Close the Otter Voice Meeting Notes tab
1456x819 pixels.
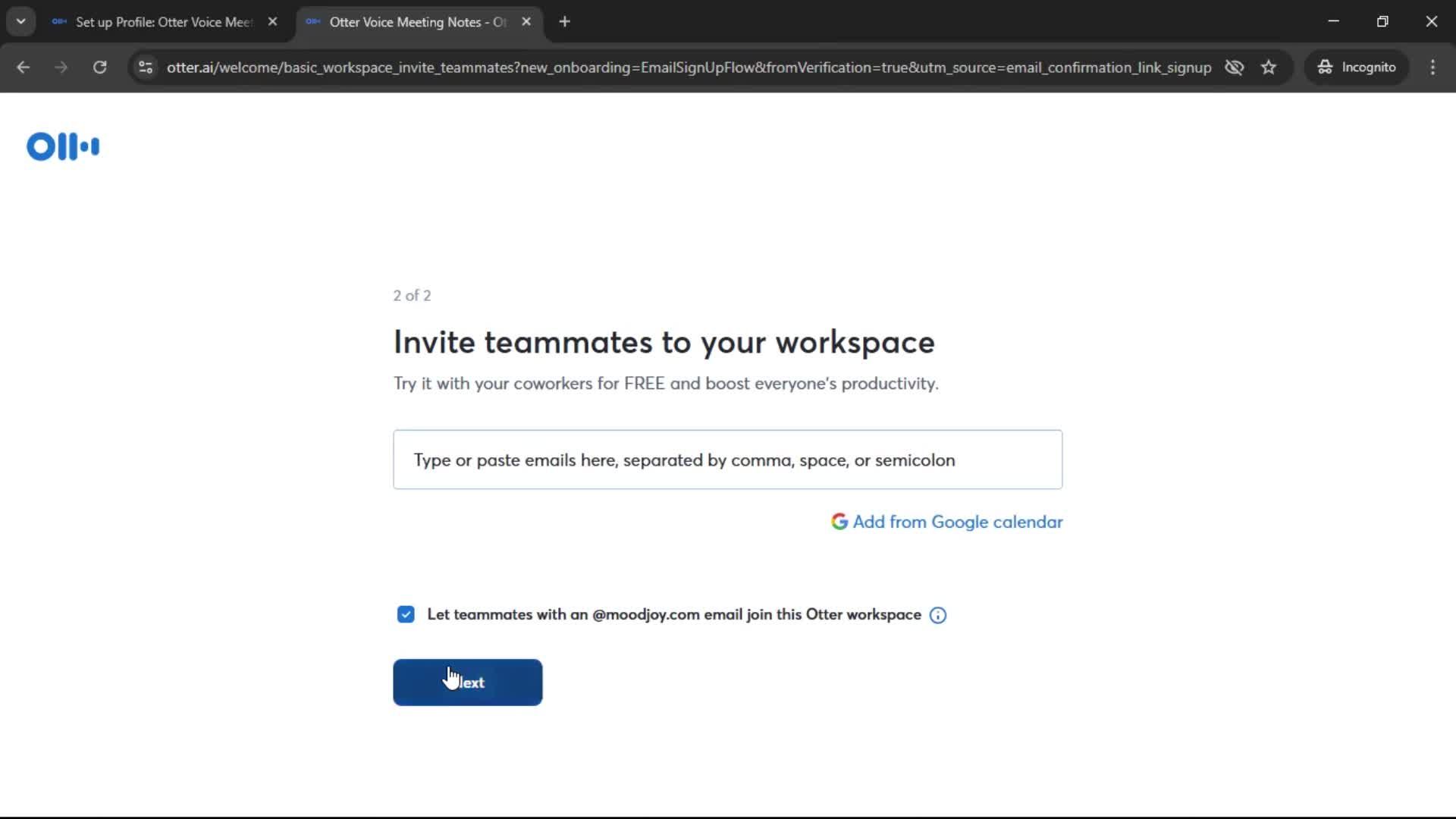pyautogui.click(x=526, y=22)
